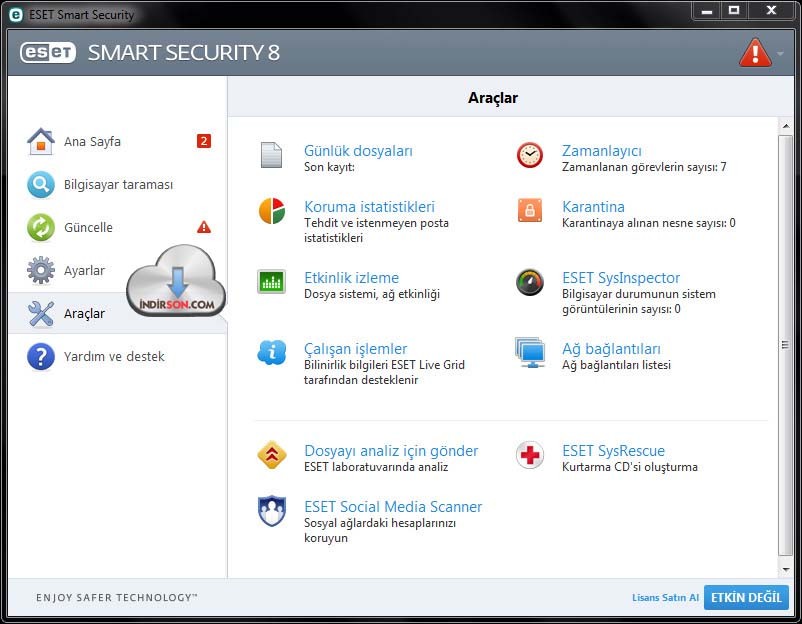Click the Günlük dosyaları document icon

(x=271, y=155)
